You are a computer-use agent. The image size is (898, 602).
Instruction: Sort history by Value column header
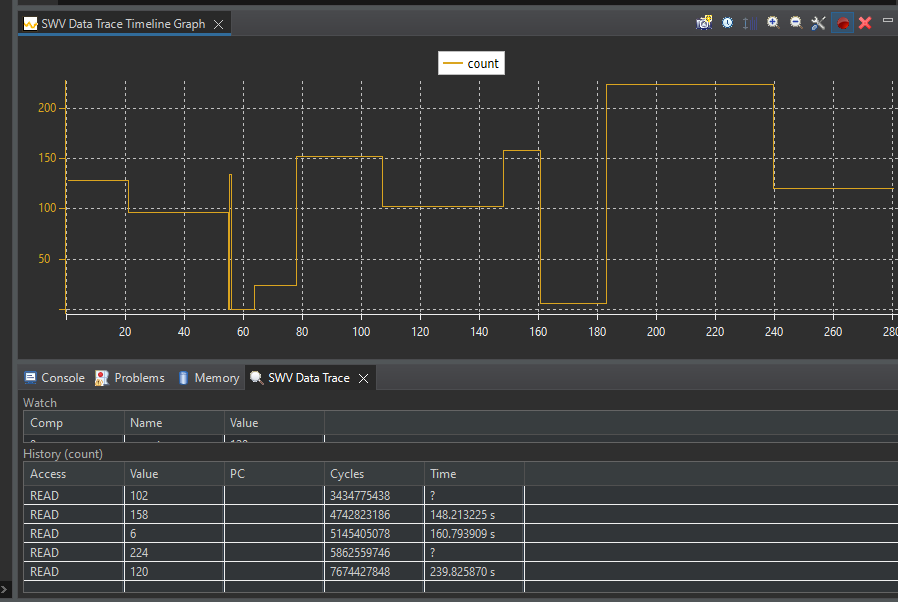click(x=174, y=474)
